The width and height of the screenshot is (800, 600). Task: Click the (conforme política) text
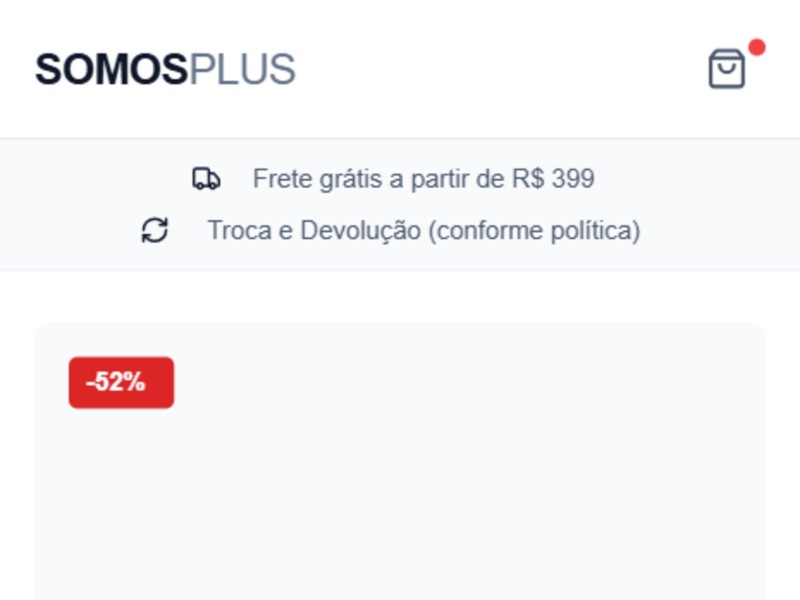tap(534, 231)
